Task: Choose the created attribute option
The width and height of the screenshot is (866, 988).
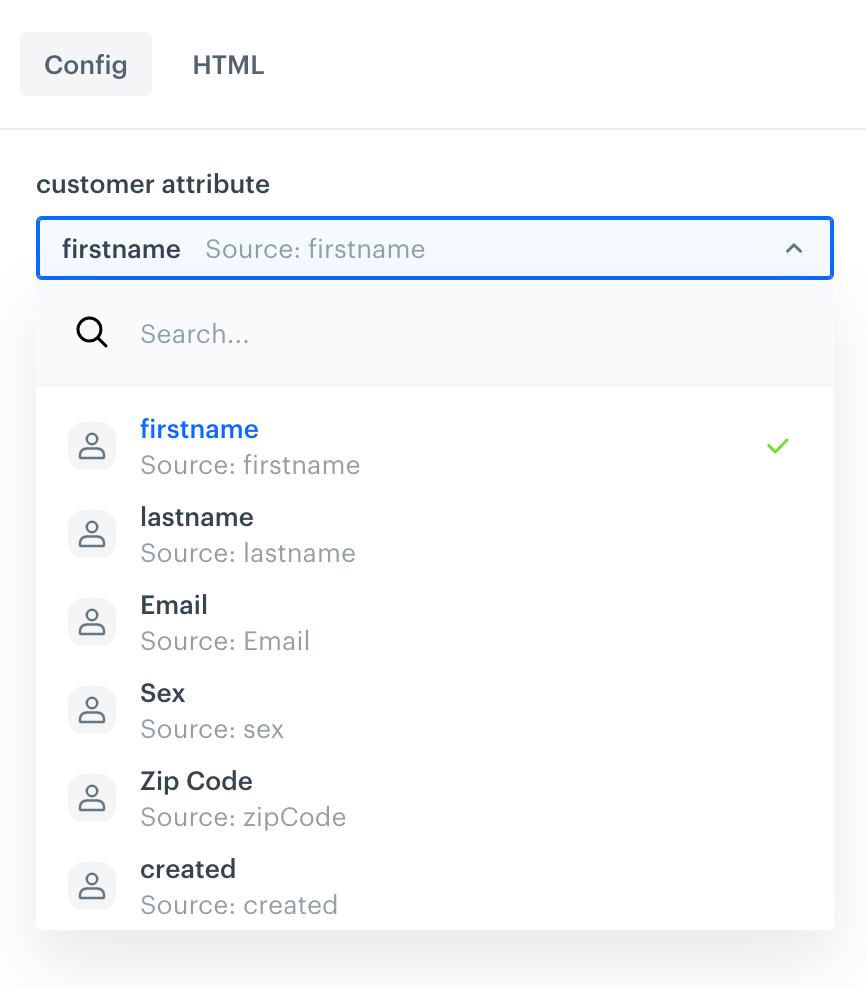Action: (x=239, y=886)
